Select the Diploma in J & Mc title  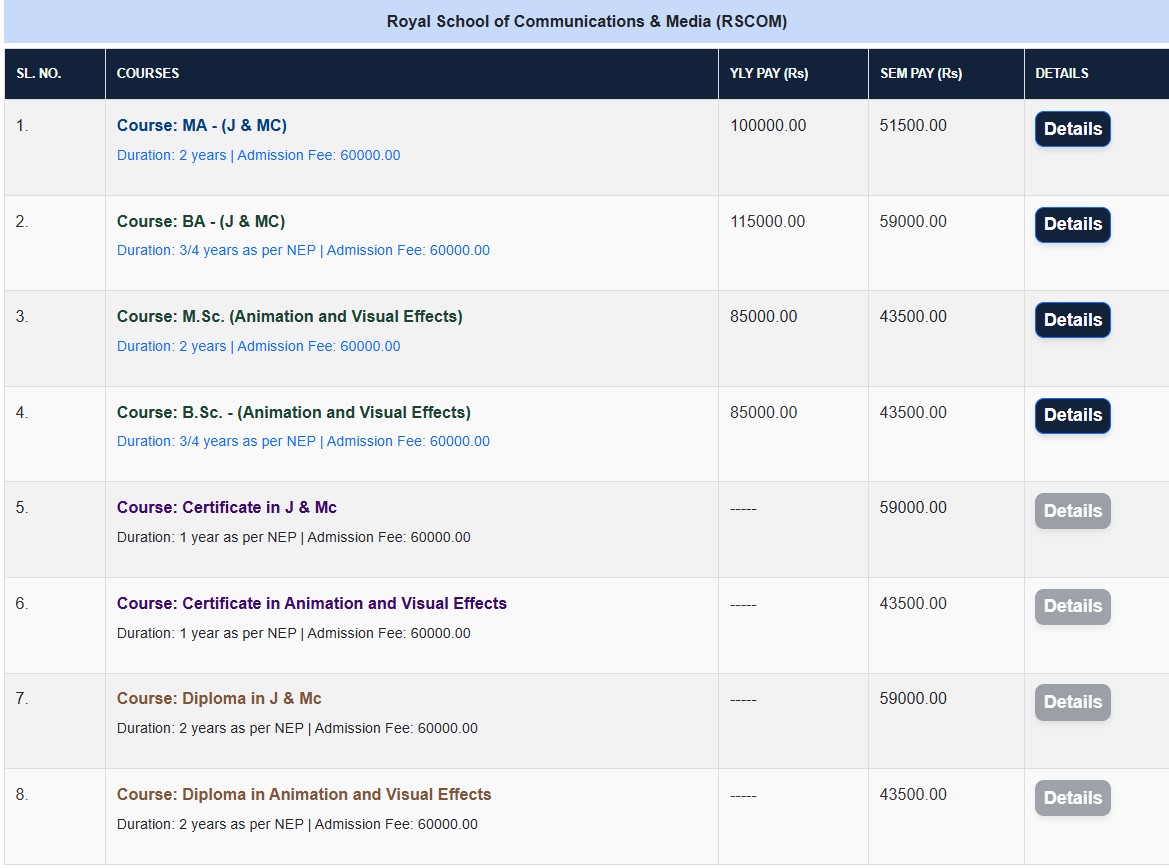219,699
